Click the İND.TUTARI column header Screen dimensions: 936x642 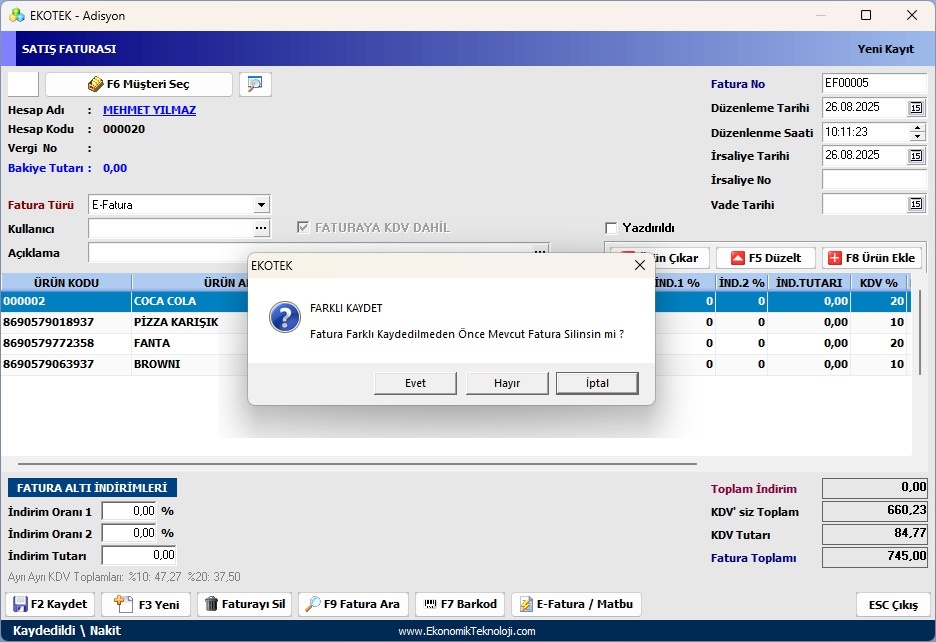[809, 282]
